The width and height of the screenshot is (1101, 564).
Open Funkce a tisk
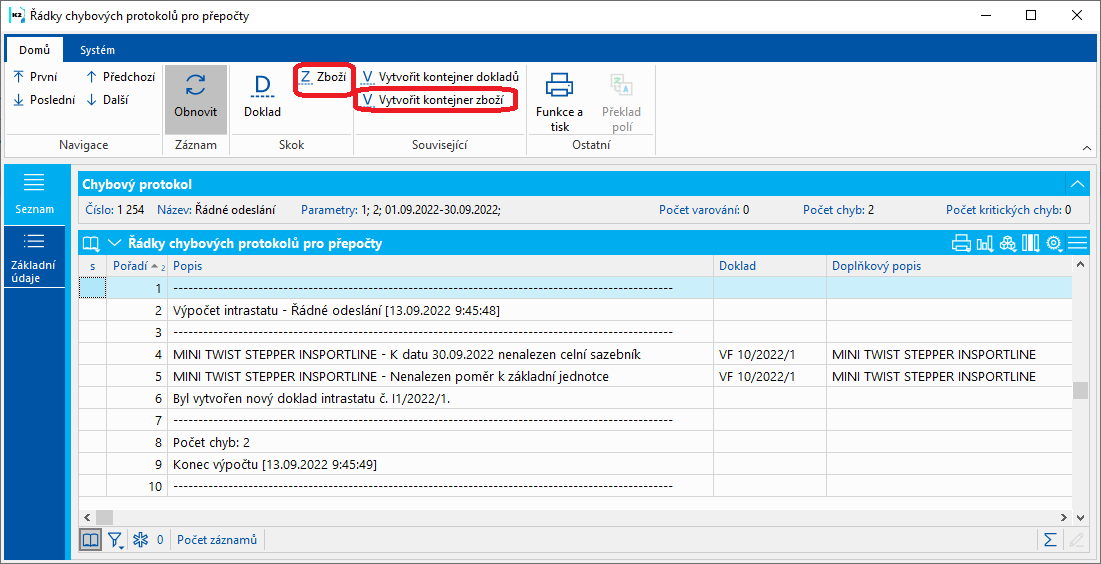coord(560,103)
